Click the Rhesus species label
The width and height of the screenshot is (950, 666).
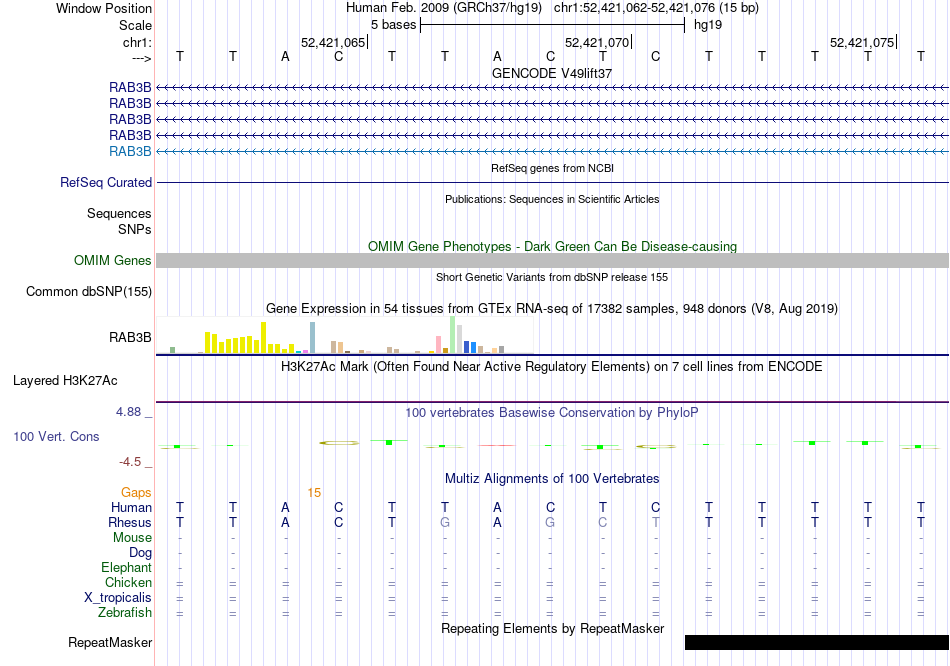coord(130,522)
